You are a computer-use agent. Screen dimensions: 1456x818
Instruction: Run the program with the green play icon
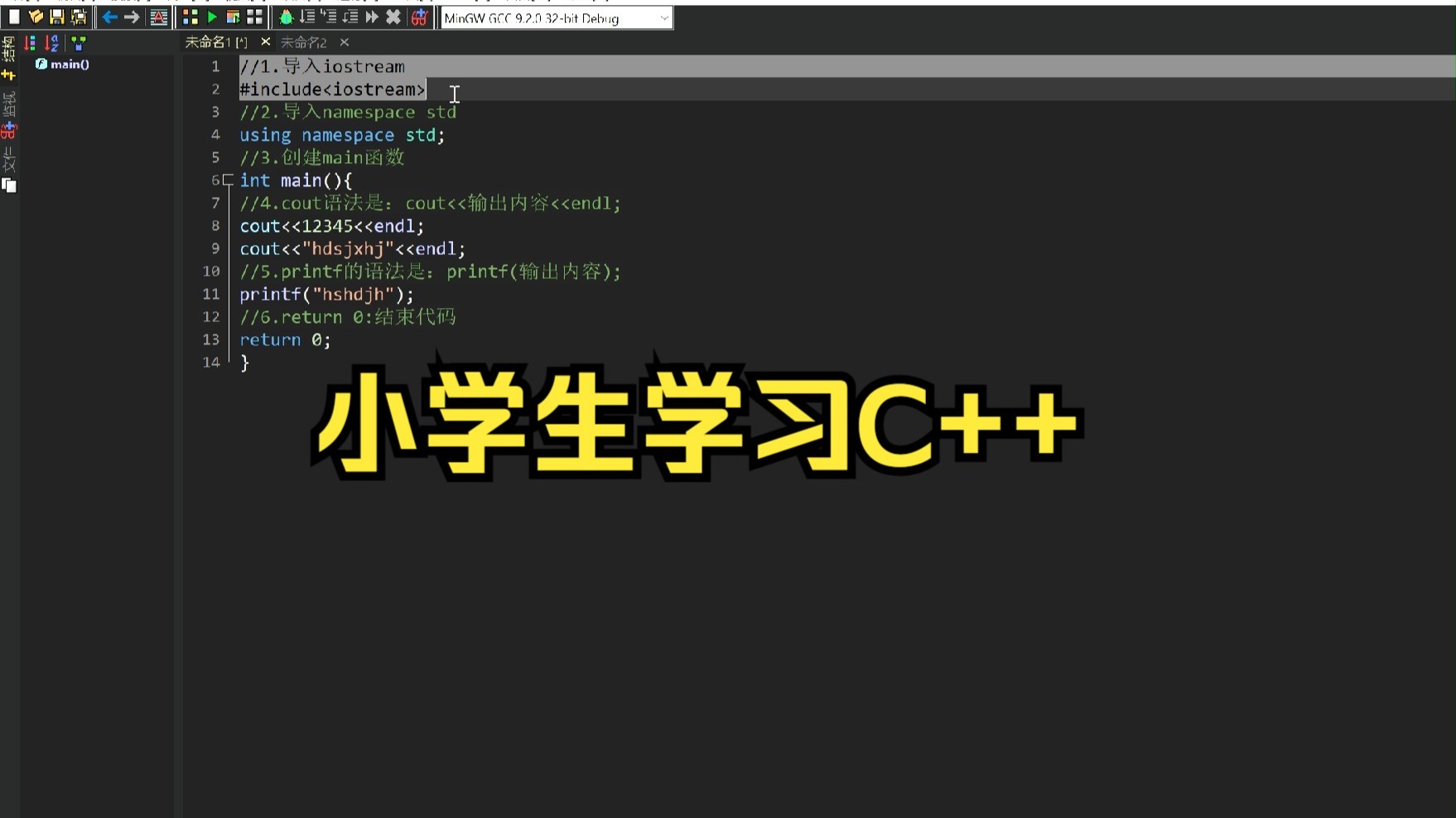pyautogui.click(x=212, y=17)
